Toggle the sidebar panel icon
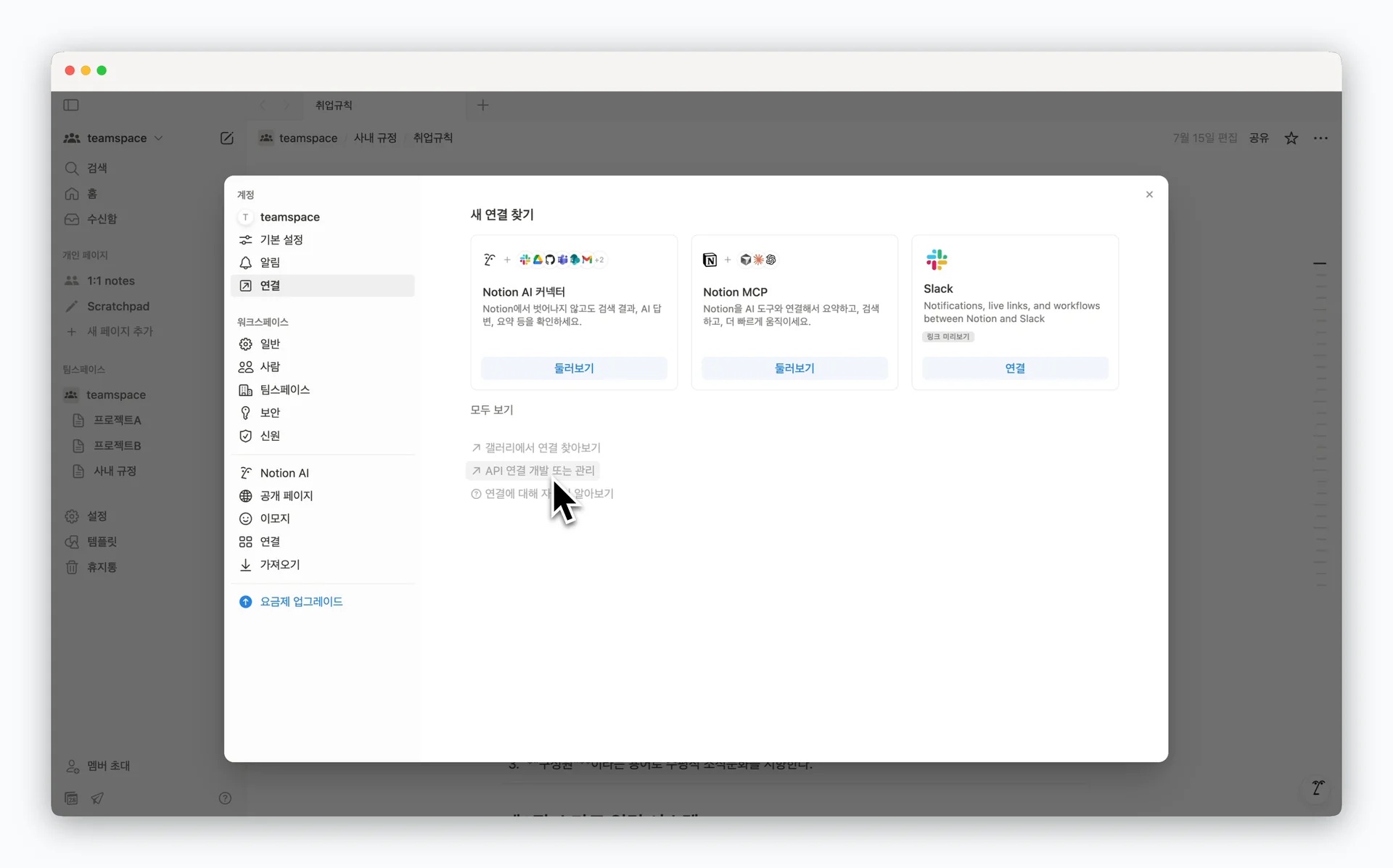This screenshot has height=868, width=1393. [71, 105]
